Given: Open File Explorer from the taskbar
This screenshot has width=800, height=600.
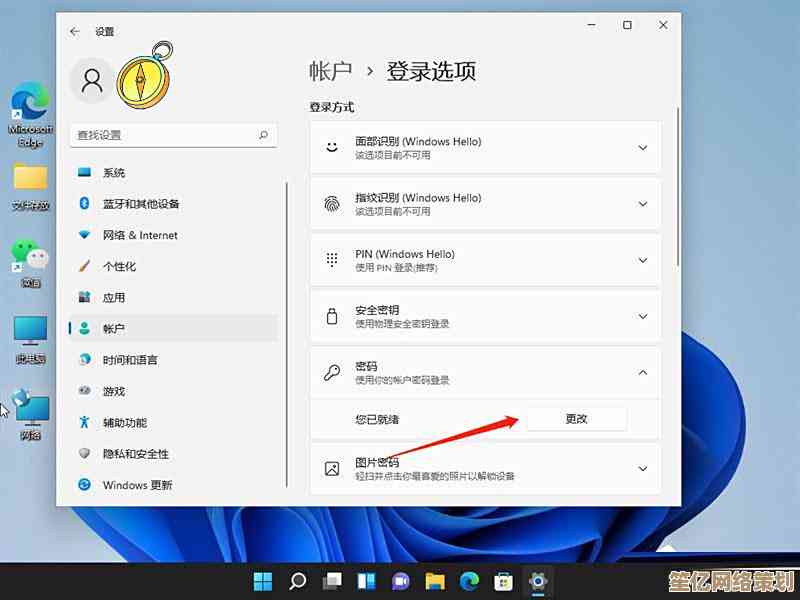Looking at the screenshot, I should pos(435,581).
